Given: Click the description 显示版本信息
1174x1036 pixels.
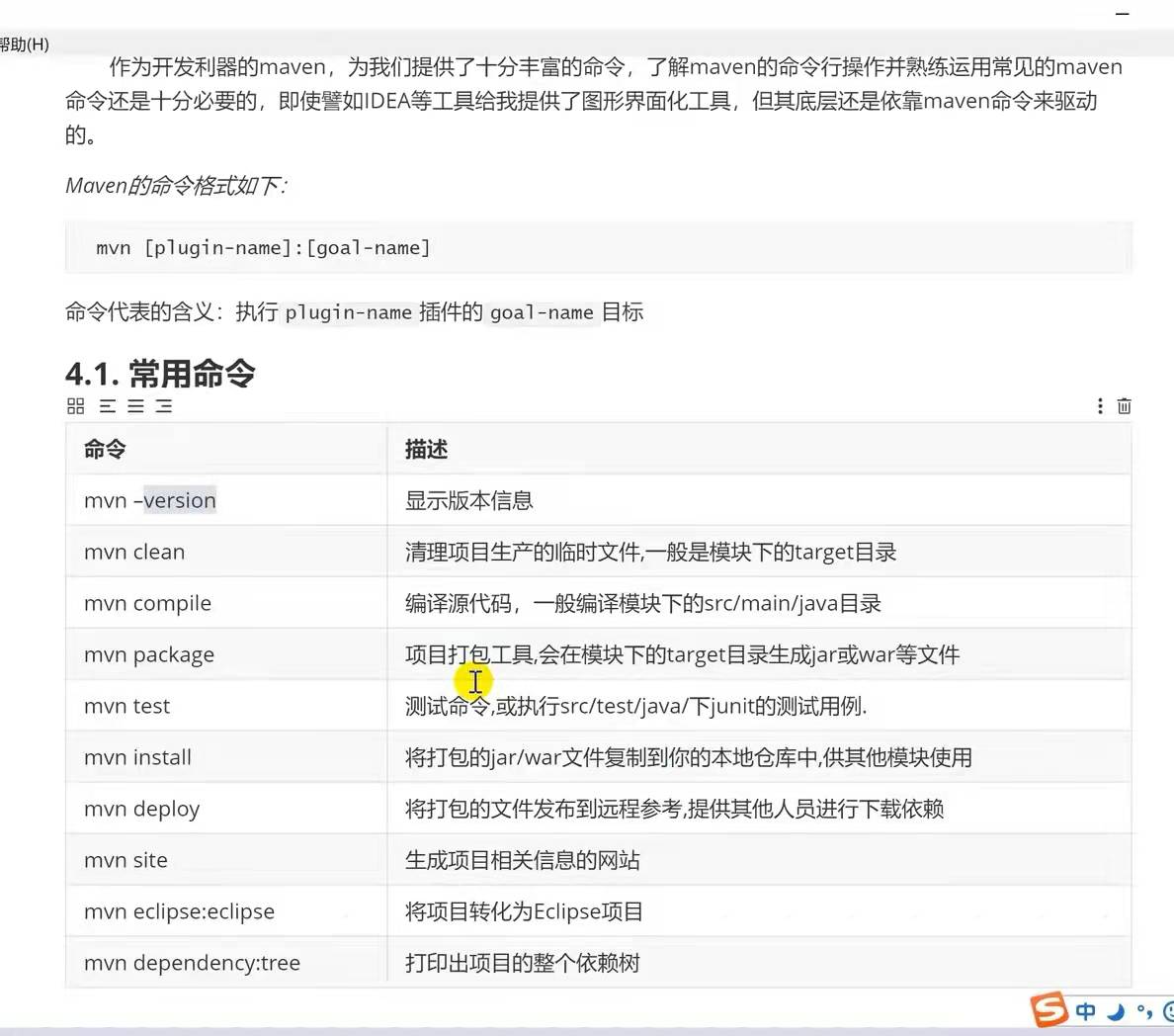Looking at the screenshot, I should [x=468, y=500].
